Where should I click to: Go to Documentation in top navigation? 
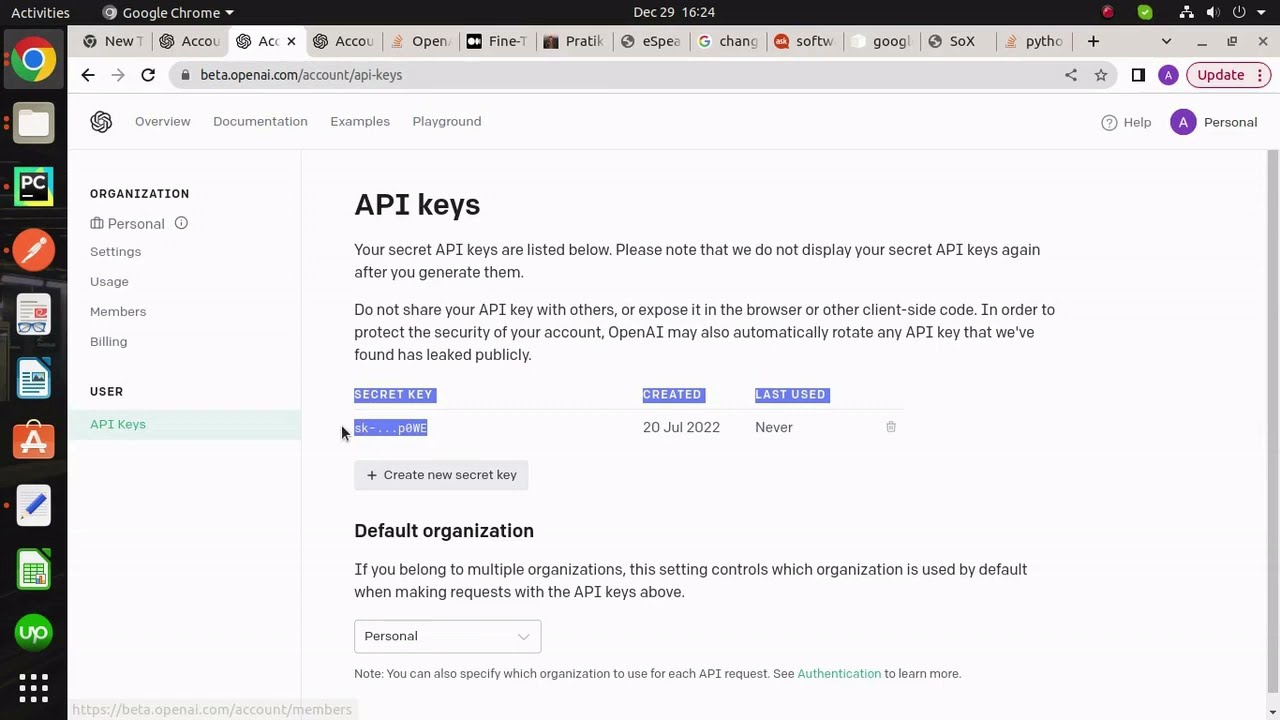pyautogui.click(x=260, y=121)
